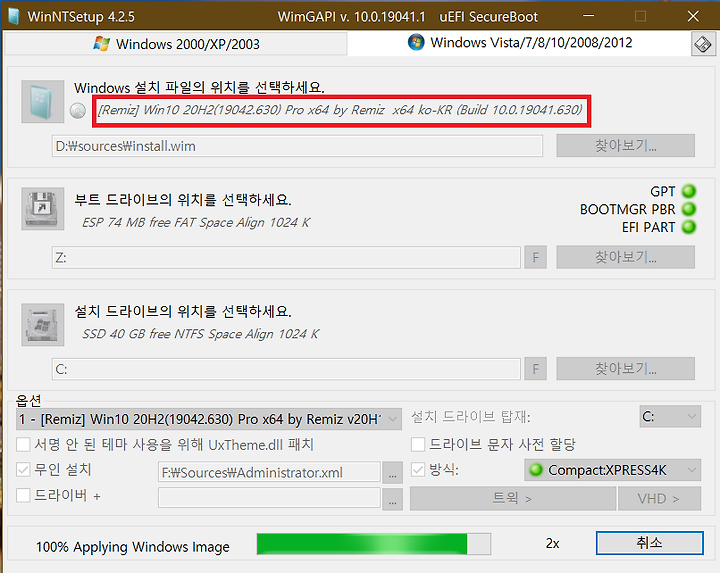Check the BOOTMGR PBR green indicator

(689, 209)
